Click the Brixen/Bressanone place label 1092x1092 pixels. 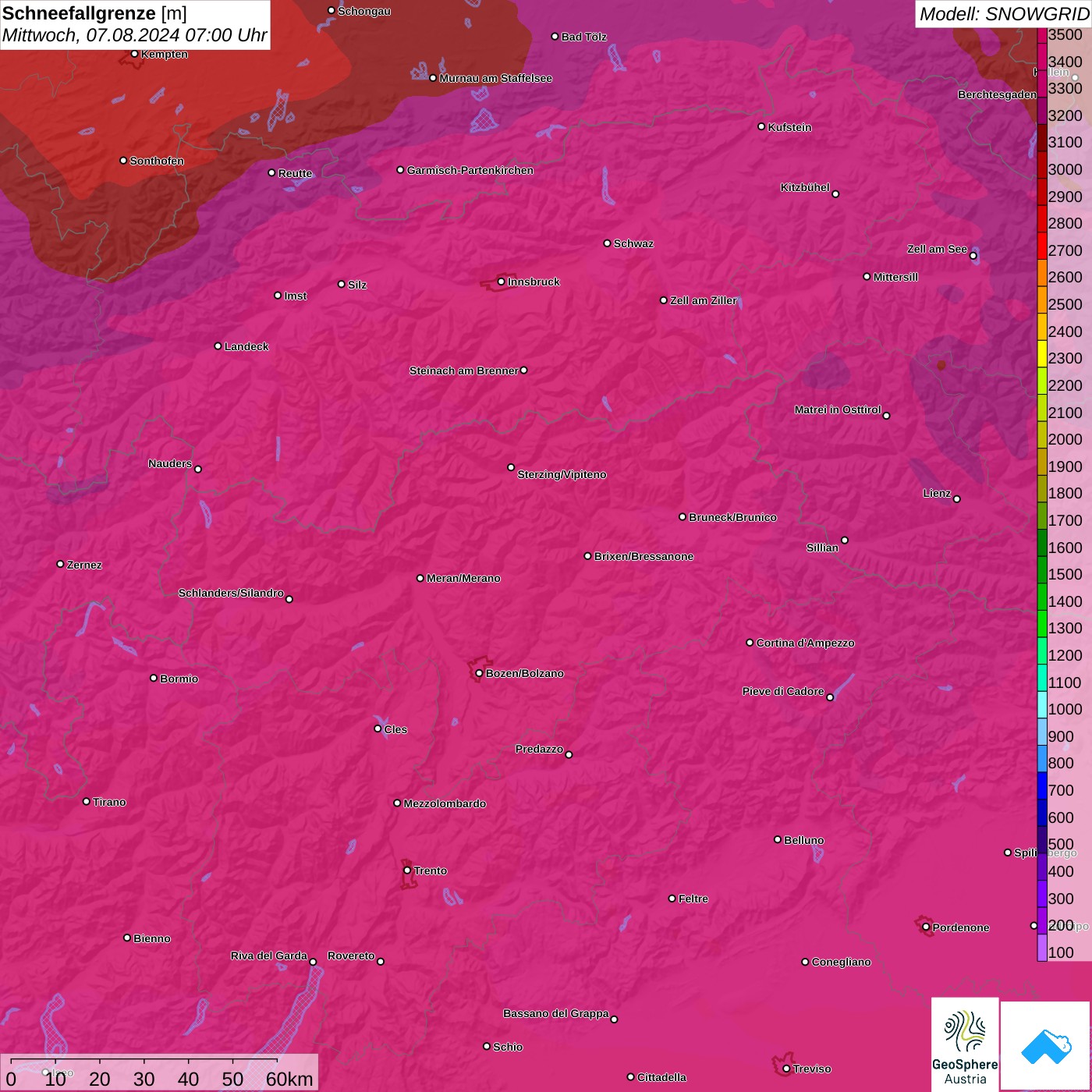(643, 556)
